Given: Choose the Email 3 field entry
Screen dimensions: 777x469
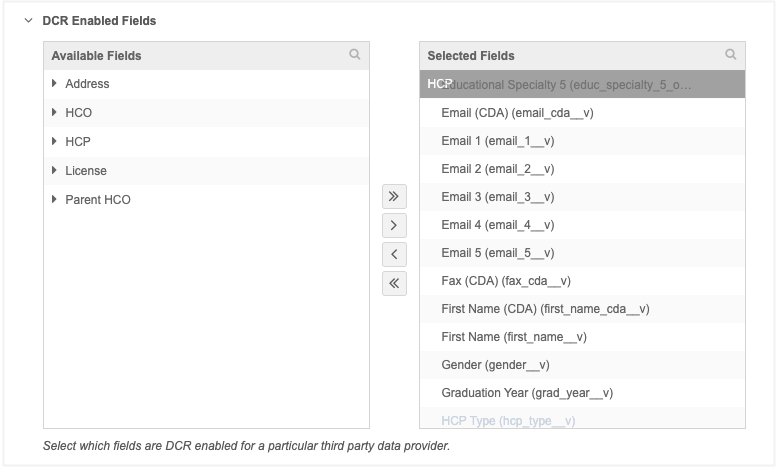Looking at the screenshot, I should coord(497,197).
